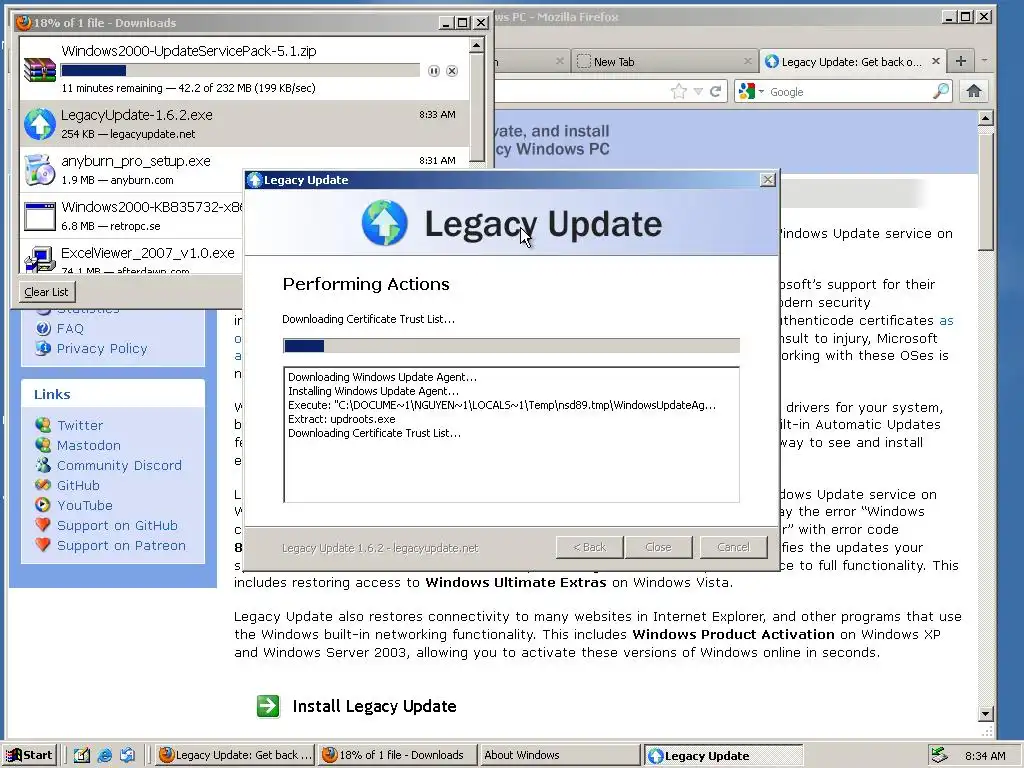Cancel the Windows2000-UpdateServicePack download
The height and width of the screenshot is (768, 1024).
452,71
